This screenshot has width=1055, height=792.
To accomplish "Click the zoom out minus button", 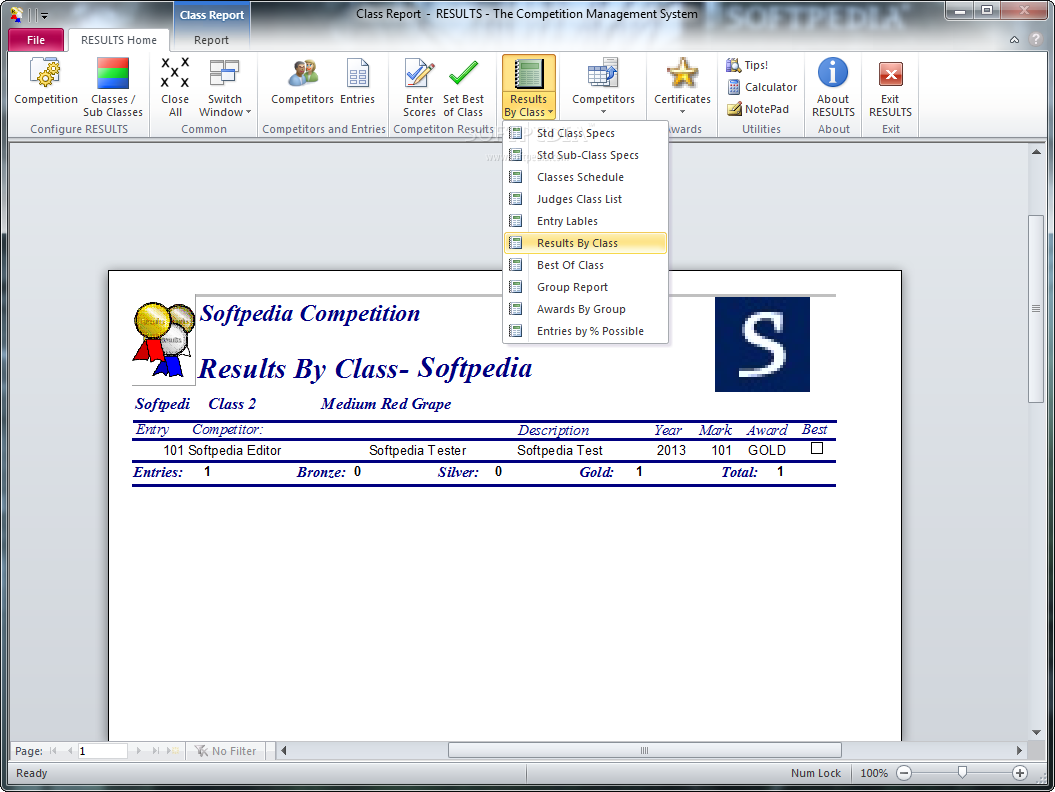I will point(904,773).
